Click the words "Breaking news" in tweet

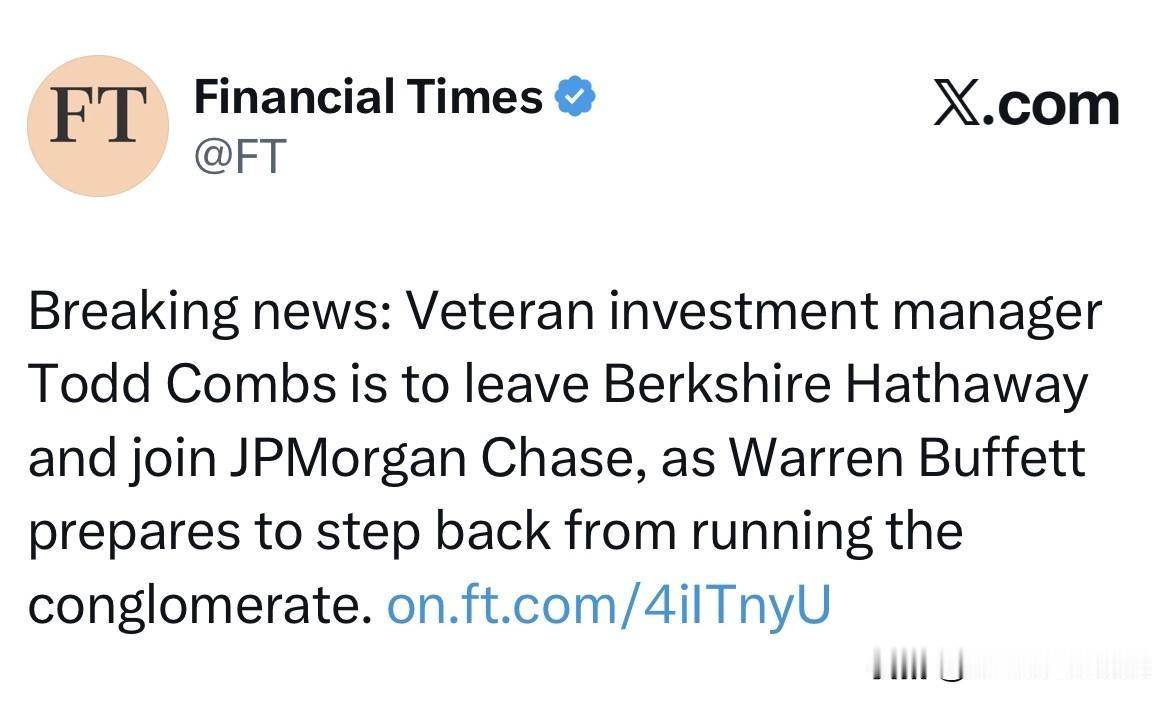click(210, 313)
